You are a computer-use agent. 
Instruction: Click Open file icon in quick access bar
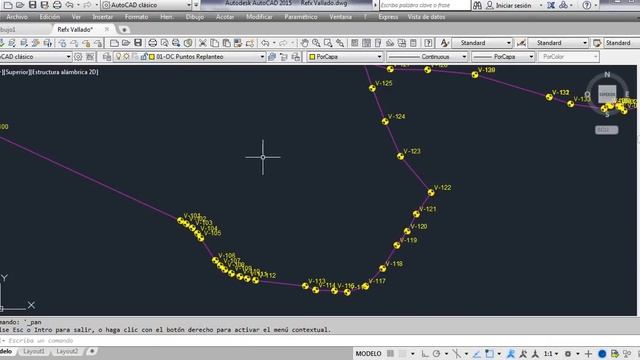pos(20,5)
